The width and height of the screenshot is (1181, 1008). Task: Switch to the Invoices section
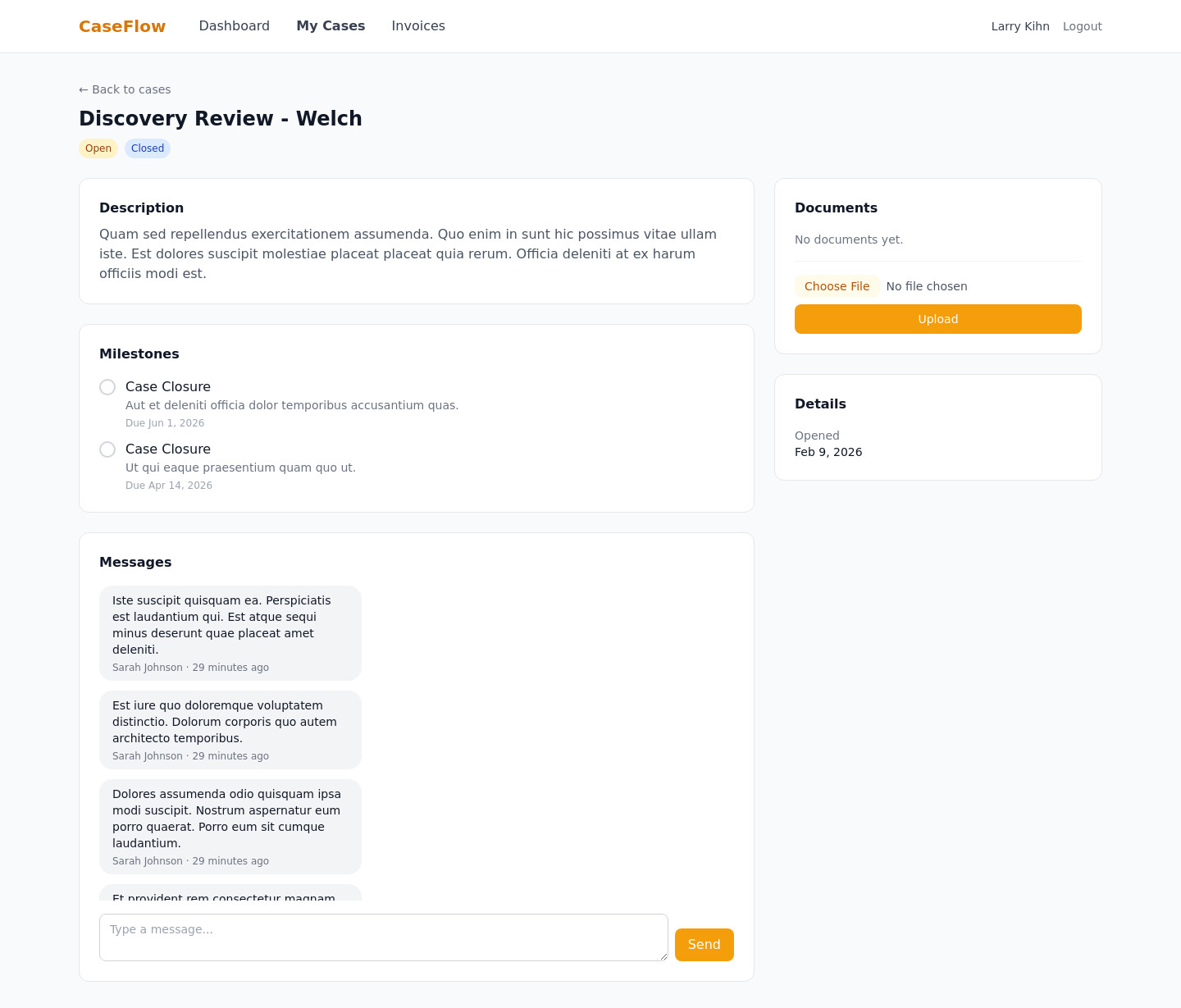(418, 25)
